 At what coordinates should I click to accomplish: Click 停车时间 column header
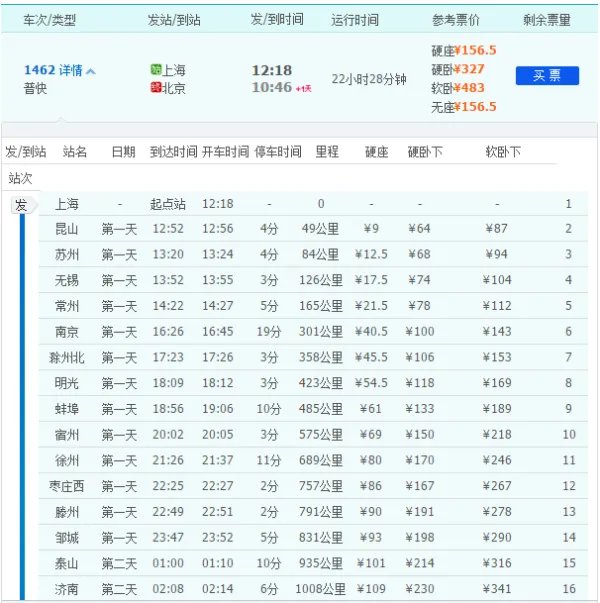click(278, 152)
